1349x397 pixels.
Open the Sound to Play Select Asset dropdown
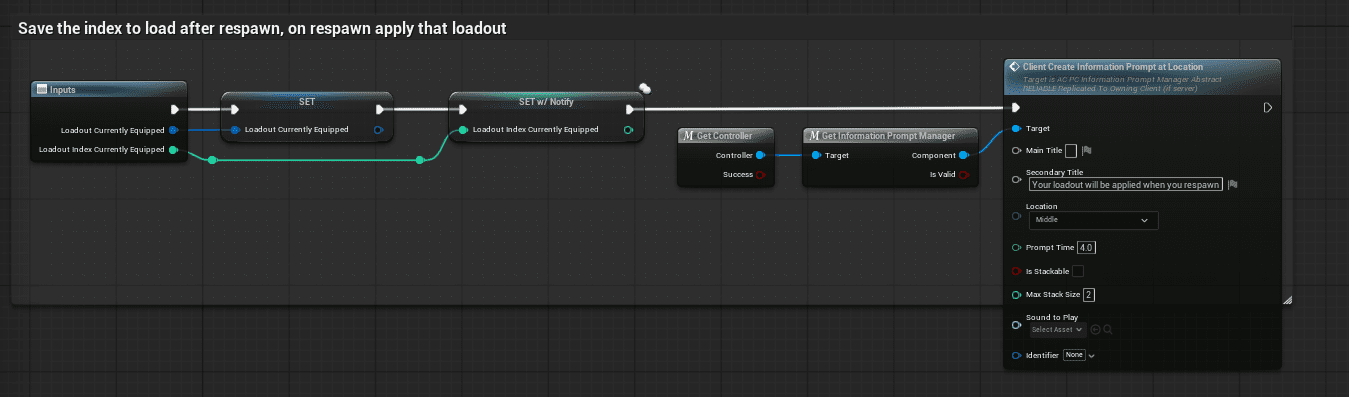click(1058, 329)
